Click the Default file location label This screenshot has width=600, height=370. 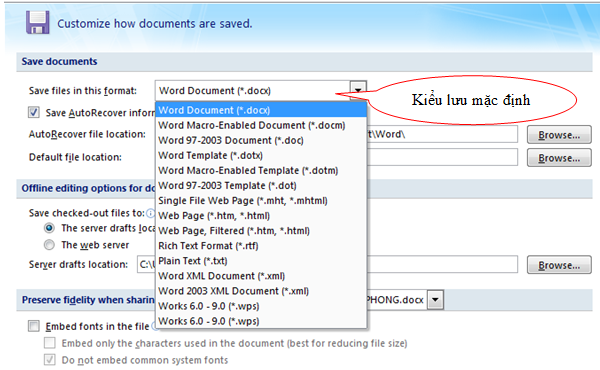pyautogui.click(x=75, y=157)
